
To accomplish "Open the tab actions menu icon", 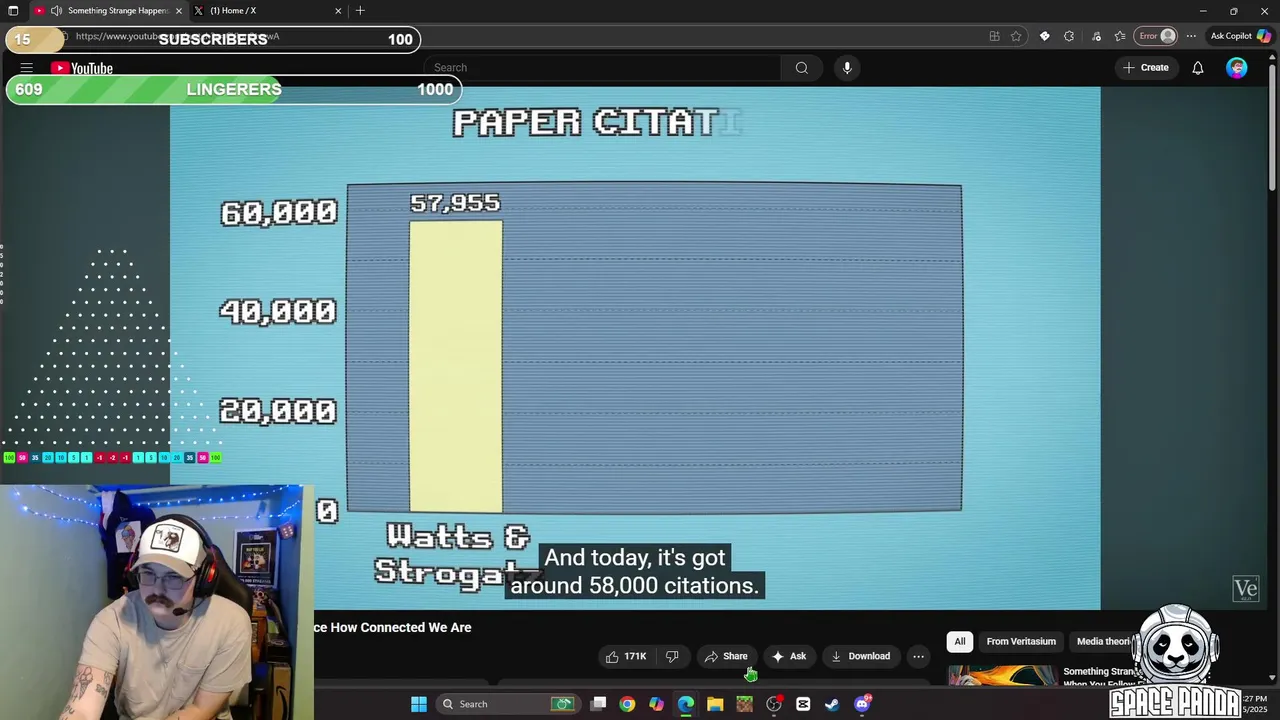I will [13, 11].
